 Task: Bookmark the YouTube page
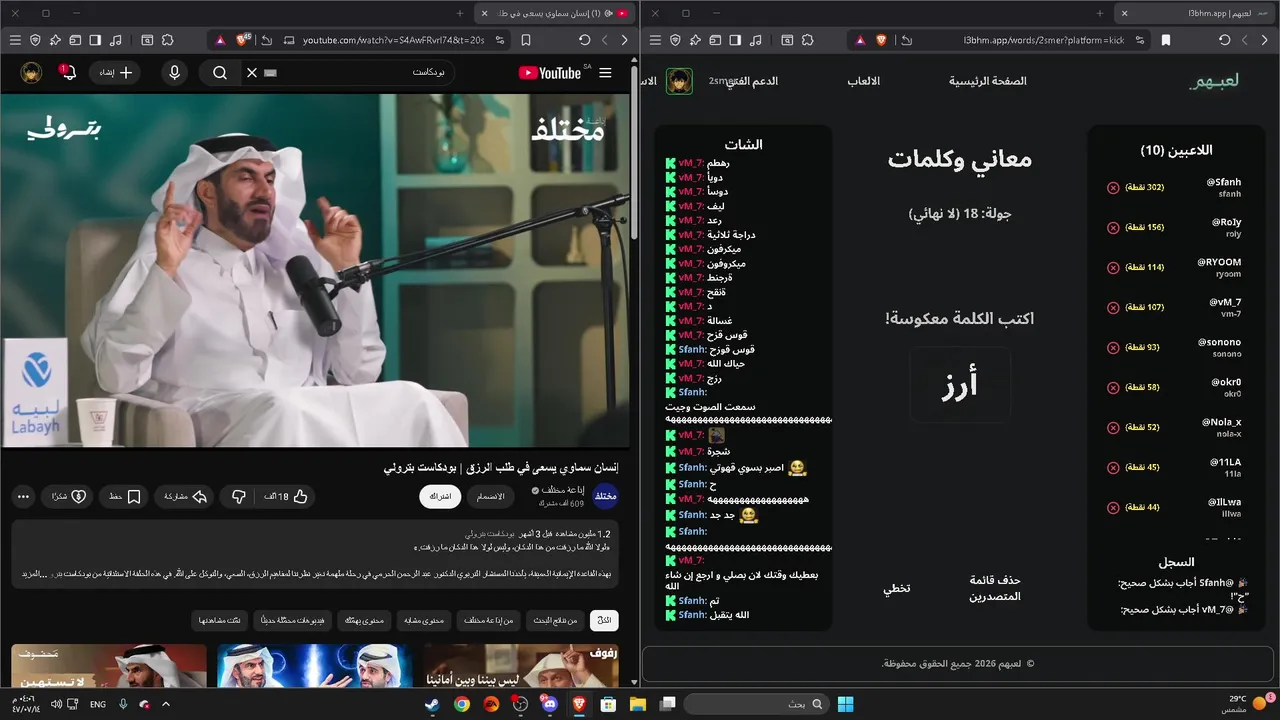tap(526, 40)
